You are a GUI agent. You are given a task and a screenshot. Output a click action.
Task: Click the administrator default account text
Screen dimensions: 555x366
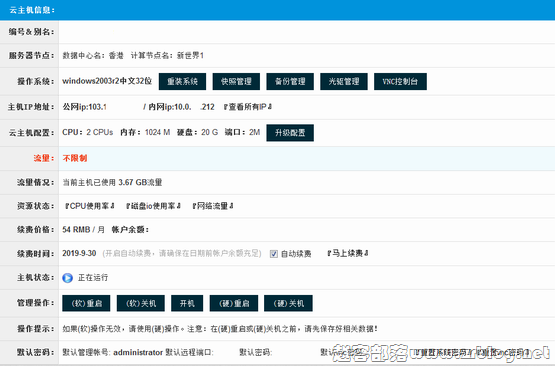tap(138, 353)
